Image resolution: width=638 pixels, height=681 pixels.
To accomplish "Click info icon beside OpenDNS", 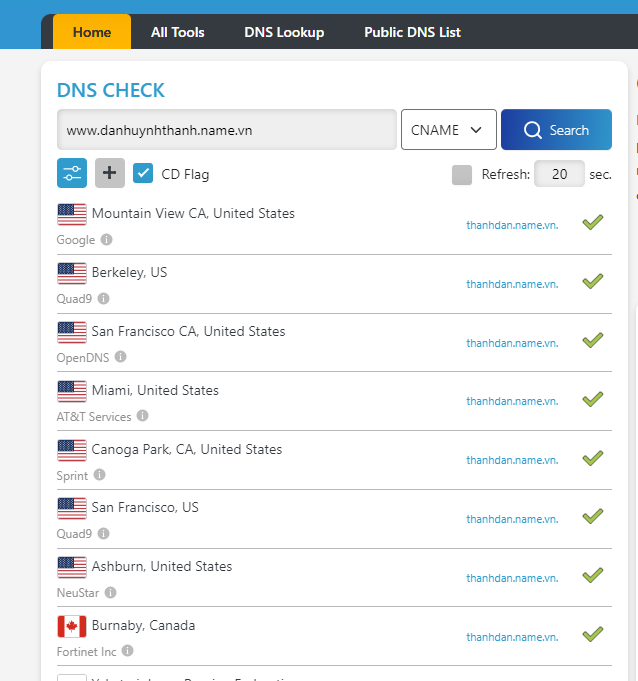I will pyautogui.click(x=121, y=357).
